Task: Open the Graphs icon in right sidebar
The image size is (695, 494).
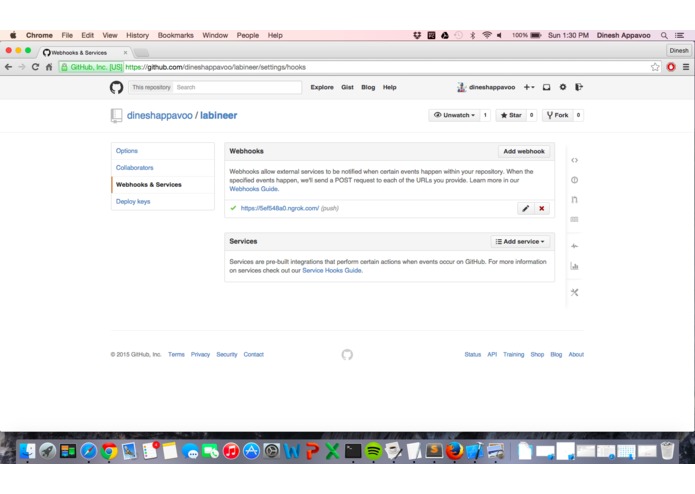Action: click(x=574, y=266)
